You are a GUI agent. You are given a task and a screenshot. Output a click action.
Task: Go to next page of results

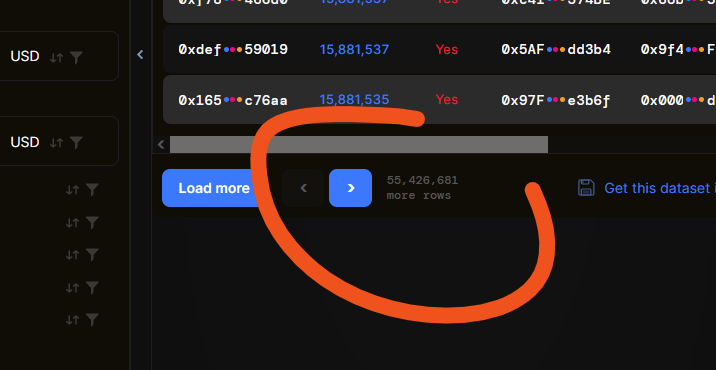(350, 188)
